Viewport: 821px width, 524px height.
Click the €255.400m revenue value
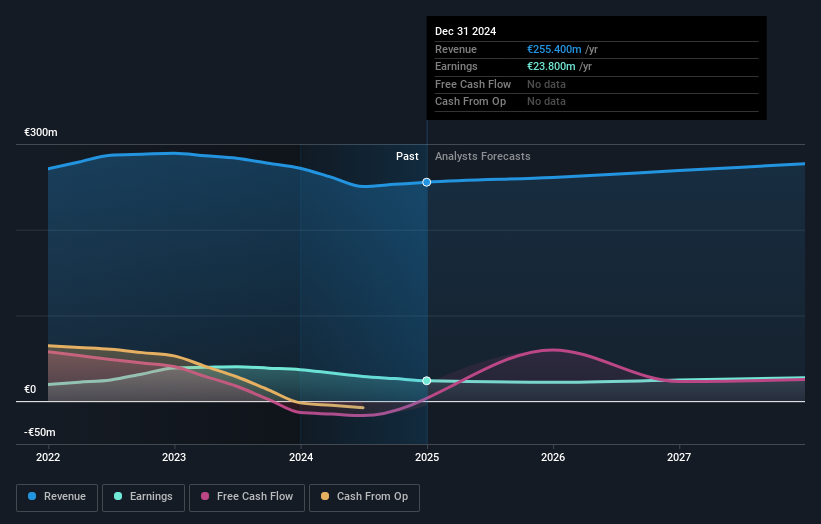(554, 49)
